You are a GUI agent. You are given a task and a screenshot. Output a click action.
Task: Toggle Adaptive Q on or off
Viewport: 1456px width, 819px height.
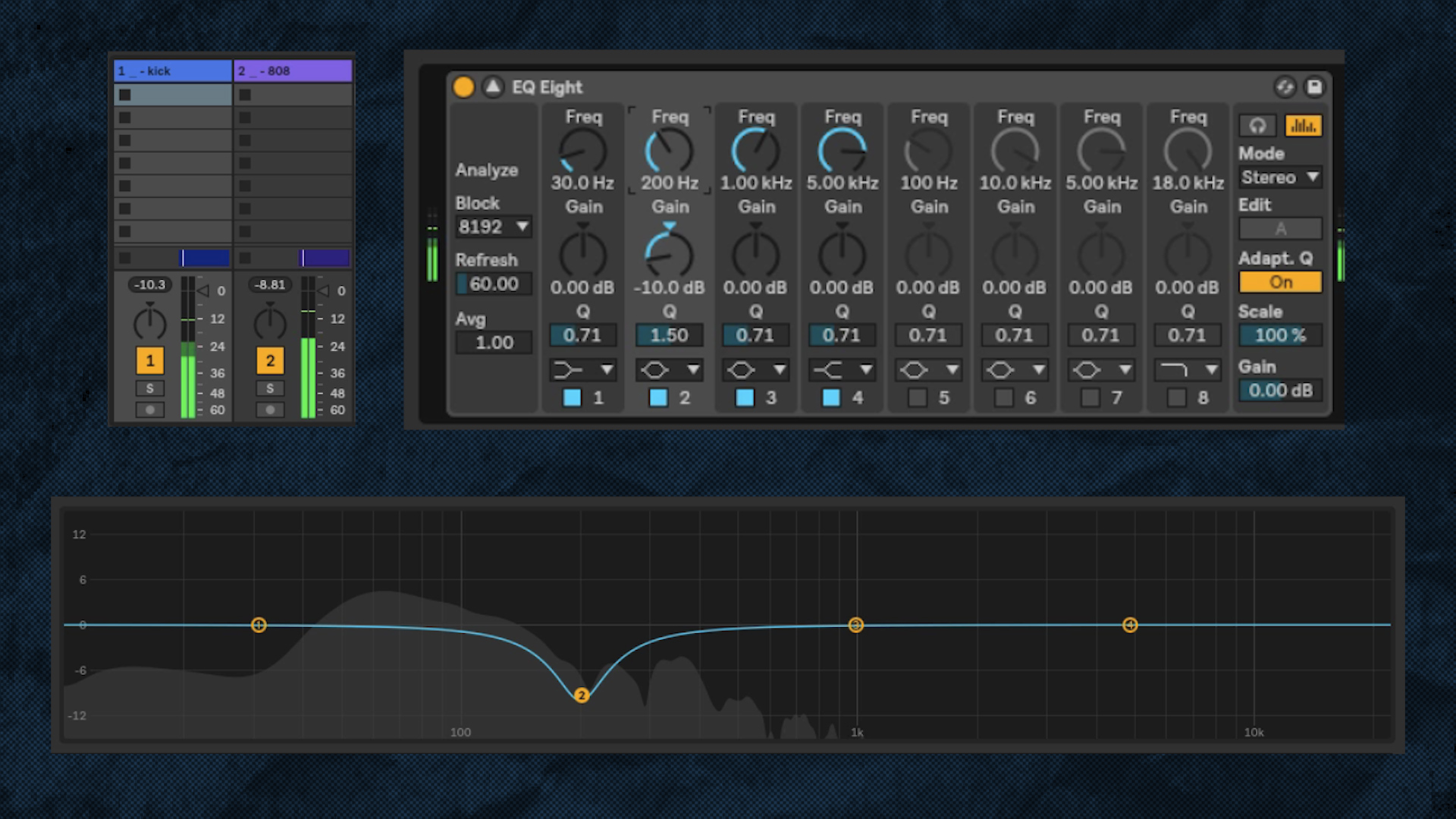[1280, 281]
